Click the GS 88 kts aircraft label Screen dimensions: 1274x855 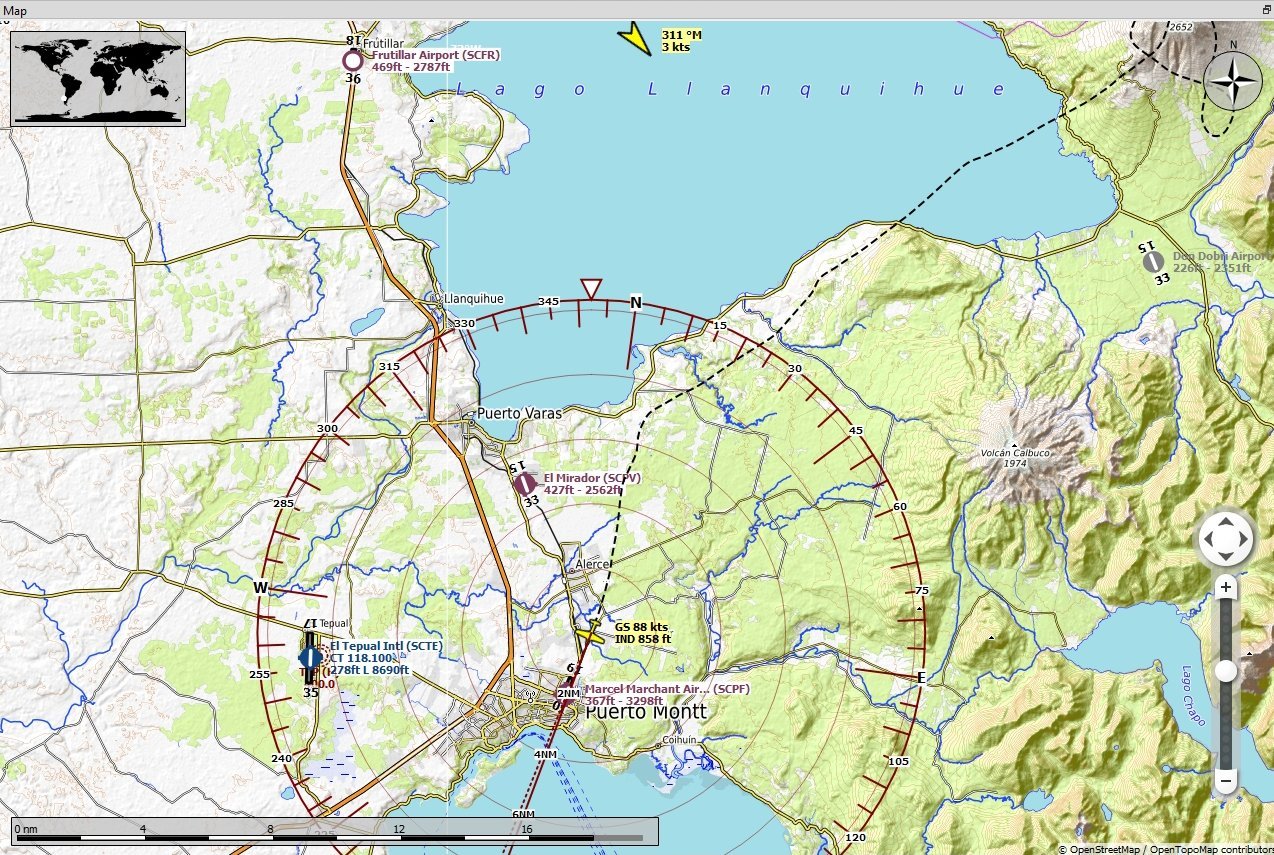click(641, 627)
